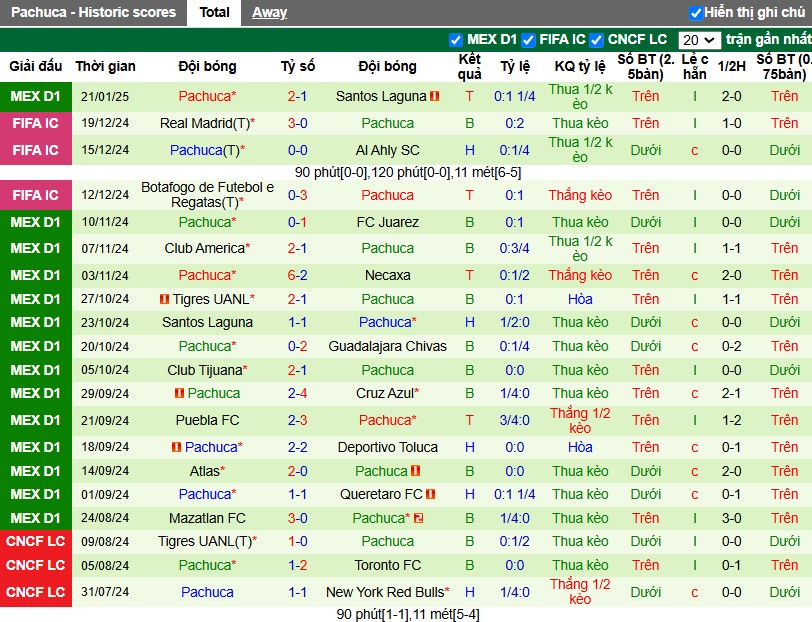The height and width of the screenshot is (622, 812).
Task: Open Santos Laguna home team link 23/10/24
Action: pos(207,322)
